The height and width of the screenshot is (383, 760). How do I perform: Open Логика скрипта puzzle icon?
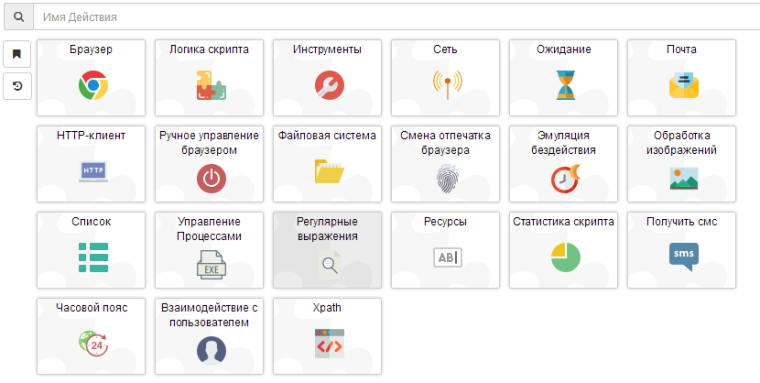211,85
